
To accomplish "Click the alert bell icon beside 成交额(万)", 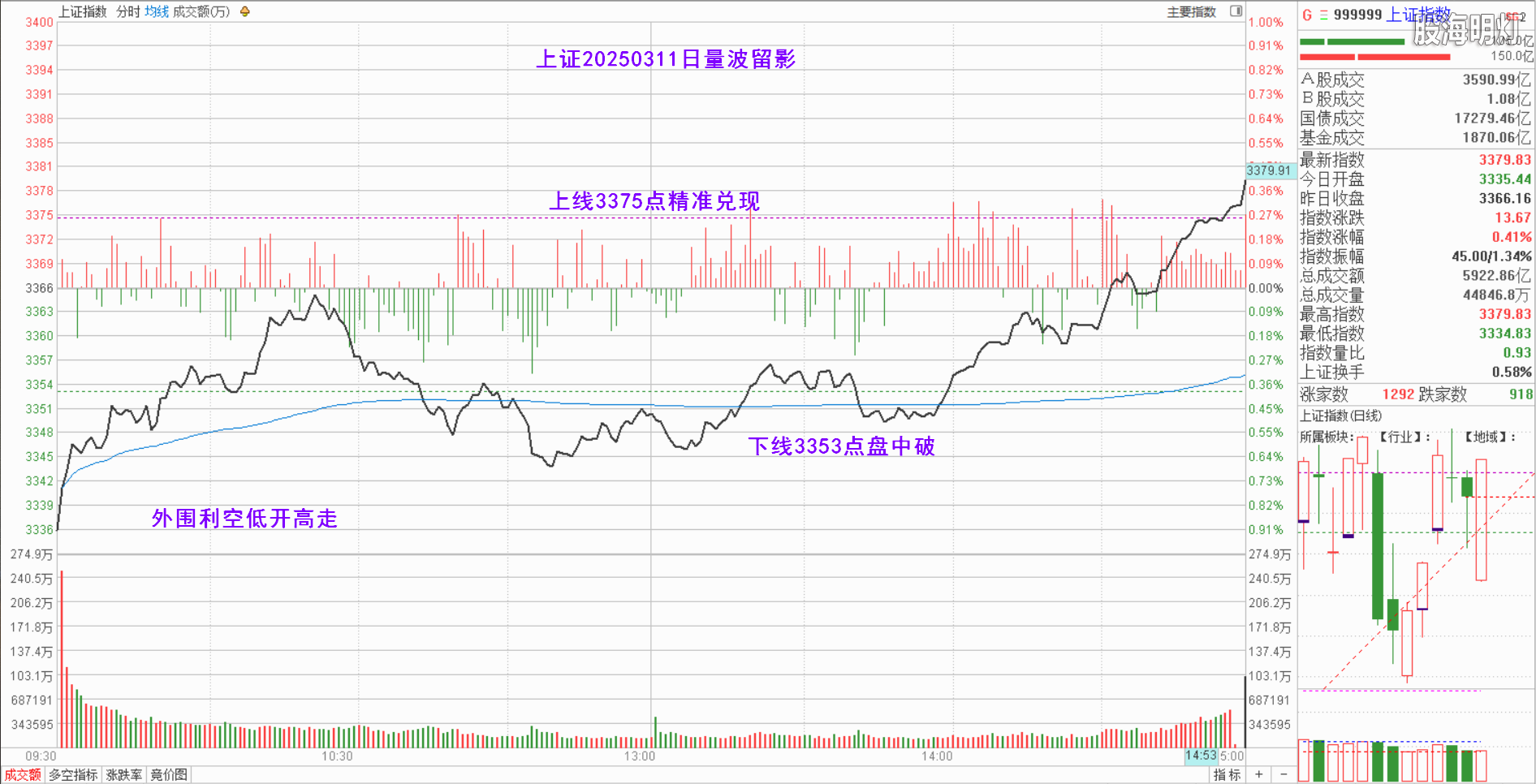I will (x=244, y=11).
